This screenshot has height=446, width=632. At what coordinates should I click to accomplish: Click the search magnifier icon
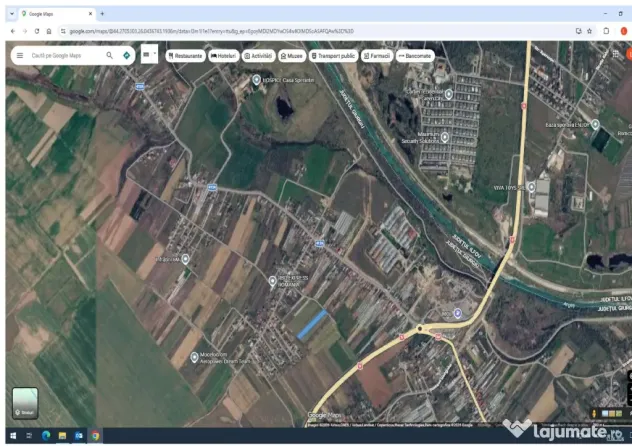109,55
